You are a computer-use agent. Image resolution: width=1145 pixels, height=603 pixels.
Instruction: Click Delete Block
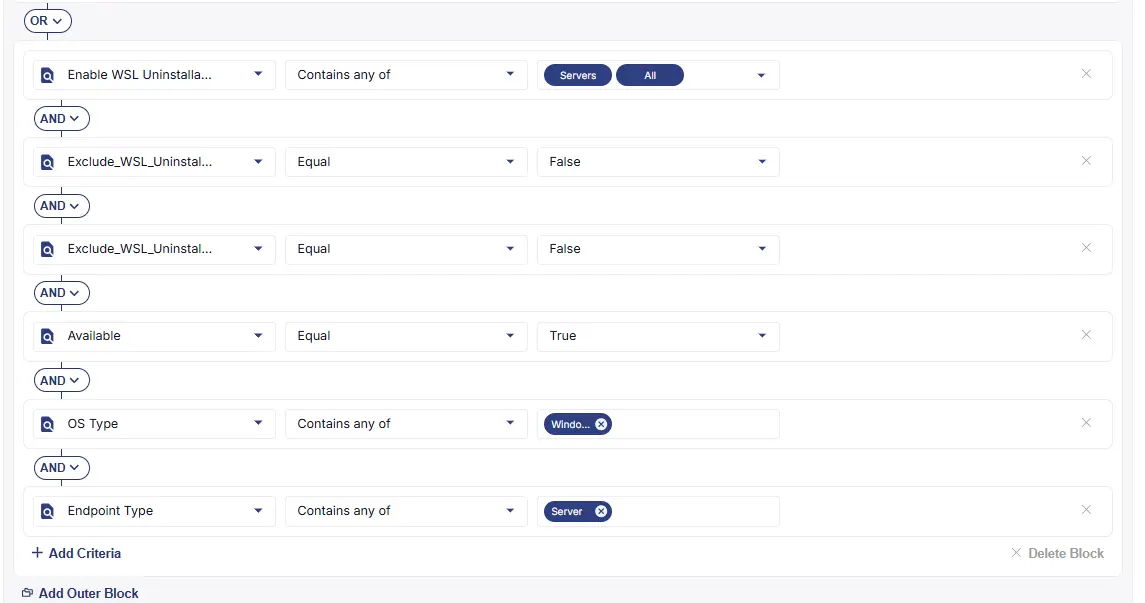tap(1057, 553)
